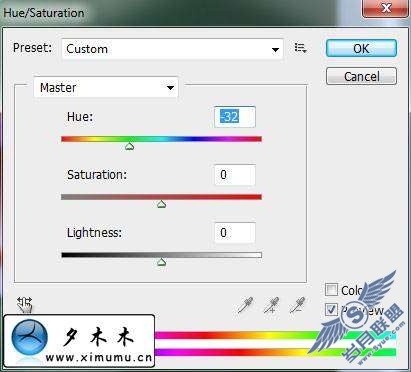This screenshot has height=372, width=411.
Task: Click the Lightness slider handle
Action: 161,262
